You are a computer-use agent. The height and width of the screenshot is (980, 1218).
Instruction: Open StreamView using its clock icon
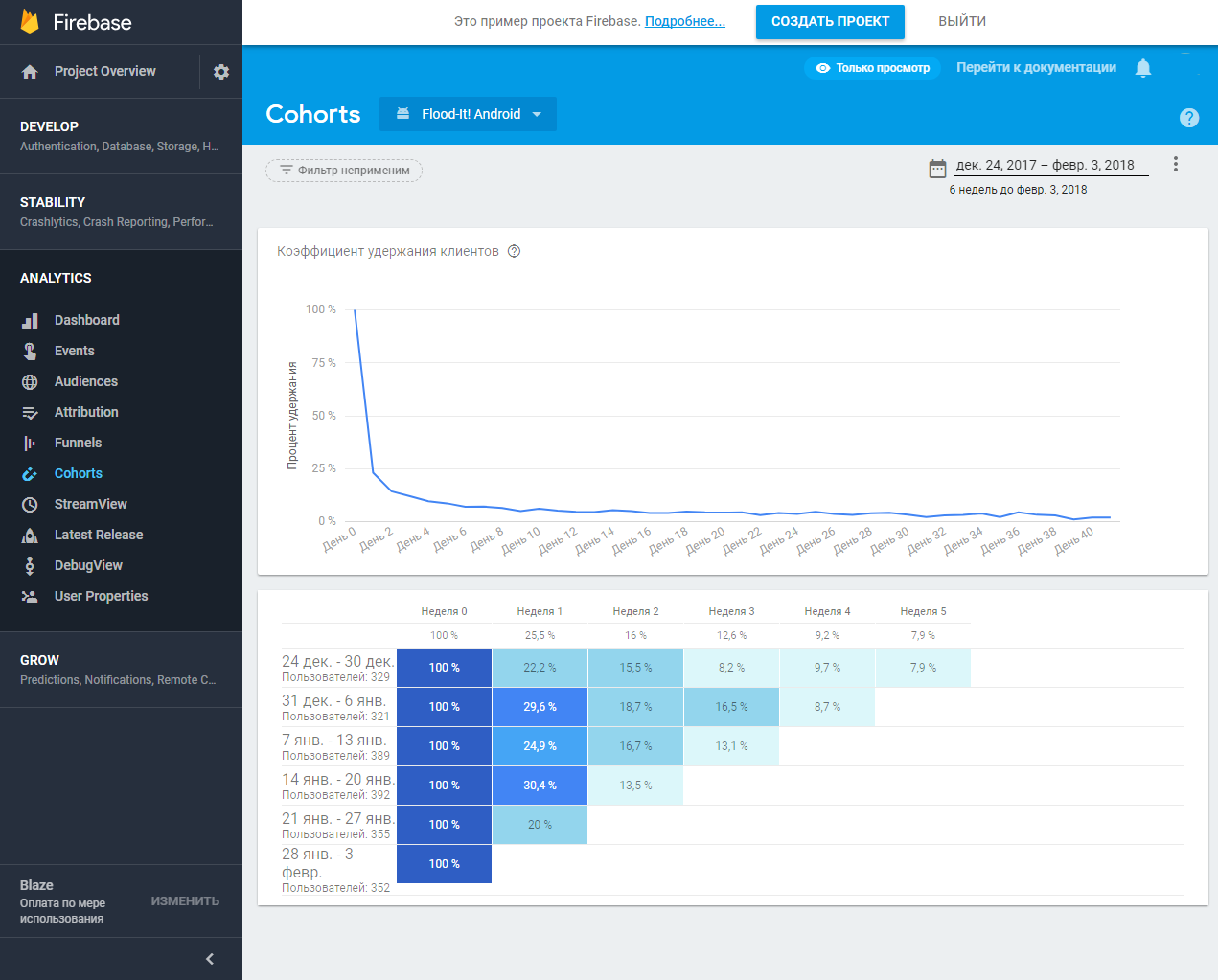coord(32,504)
